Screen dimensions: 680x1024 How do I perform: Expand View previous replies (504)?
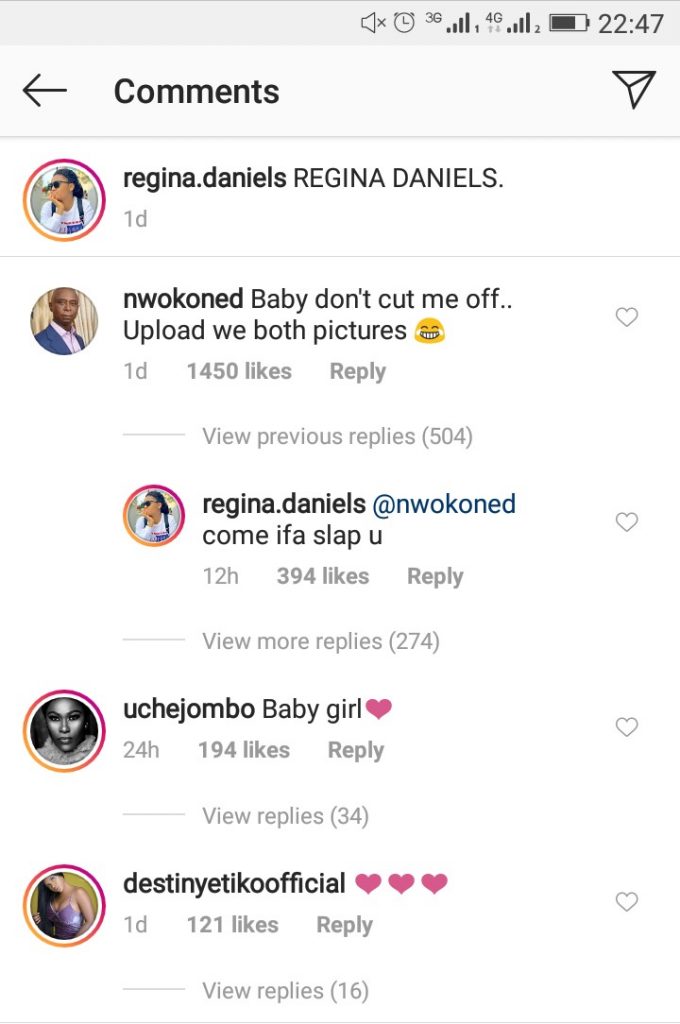pos(337,437)
